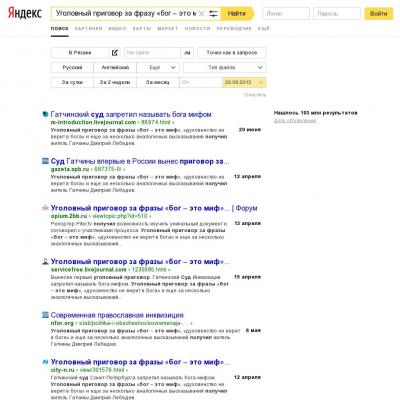Switch to the «Видео» tab
Viewport: 400px width, 400px height.
pyautogui.click(x=117, y=29)
